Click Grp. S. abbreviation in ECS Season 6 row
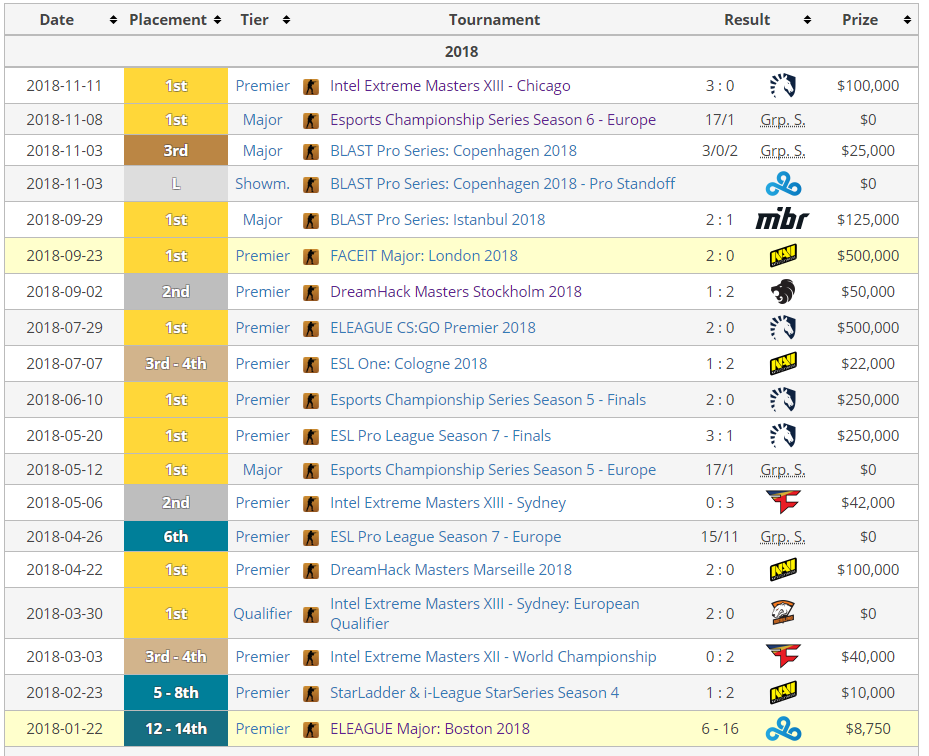 point(783,120)
